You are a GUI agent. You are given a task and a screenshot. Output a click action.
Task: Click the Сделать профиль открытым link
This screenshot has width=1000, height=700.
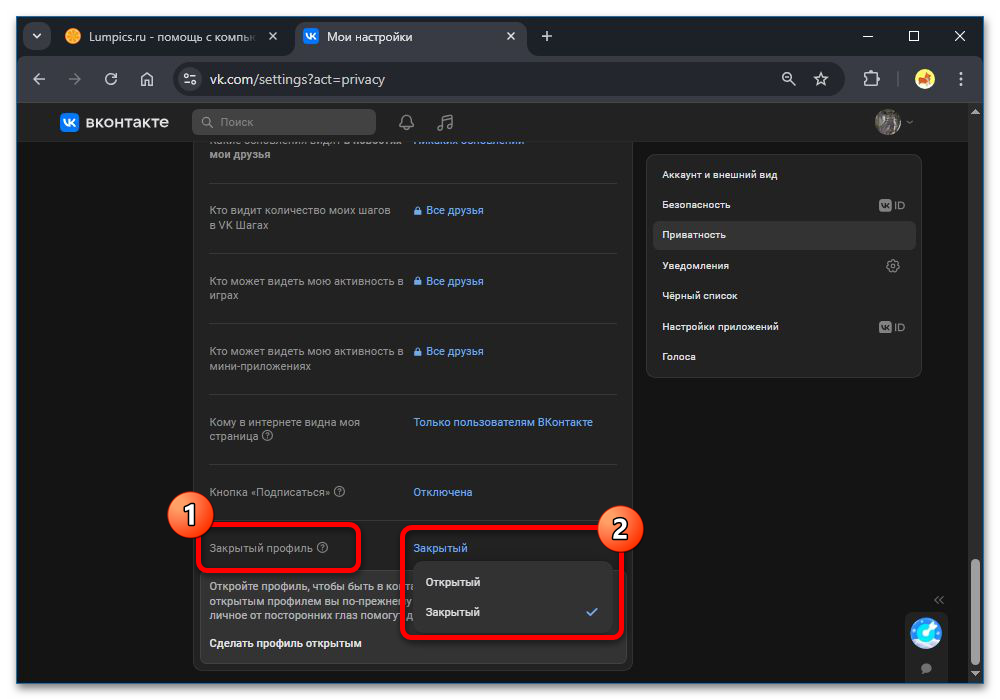(x=285, y=643)
